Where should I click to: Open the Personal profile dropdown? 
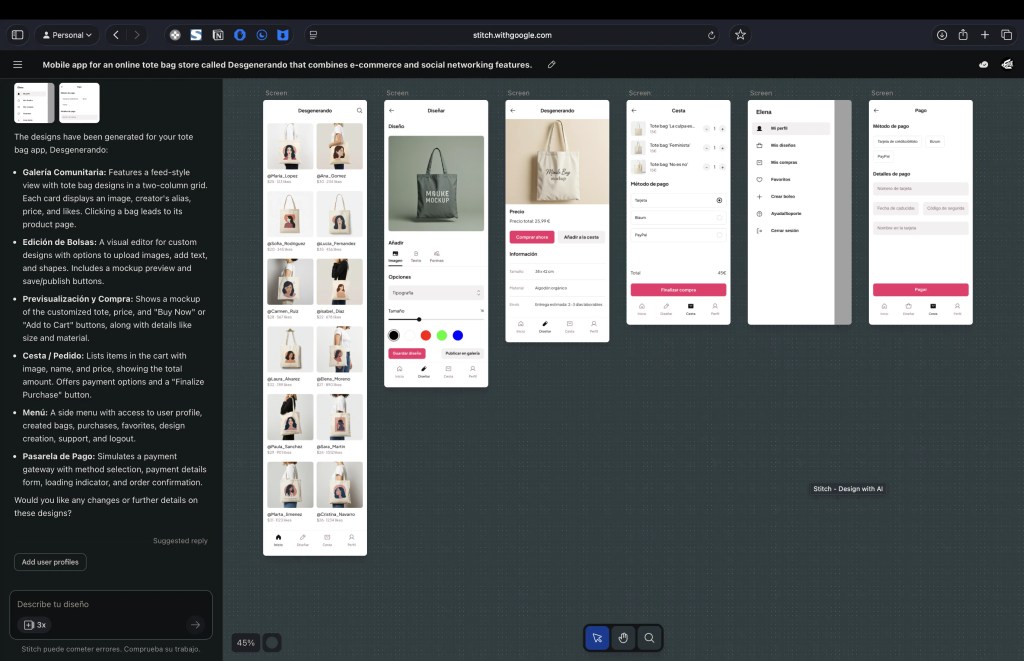[x=66, y=34]
